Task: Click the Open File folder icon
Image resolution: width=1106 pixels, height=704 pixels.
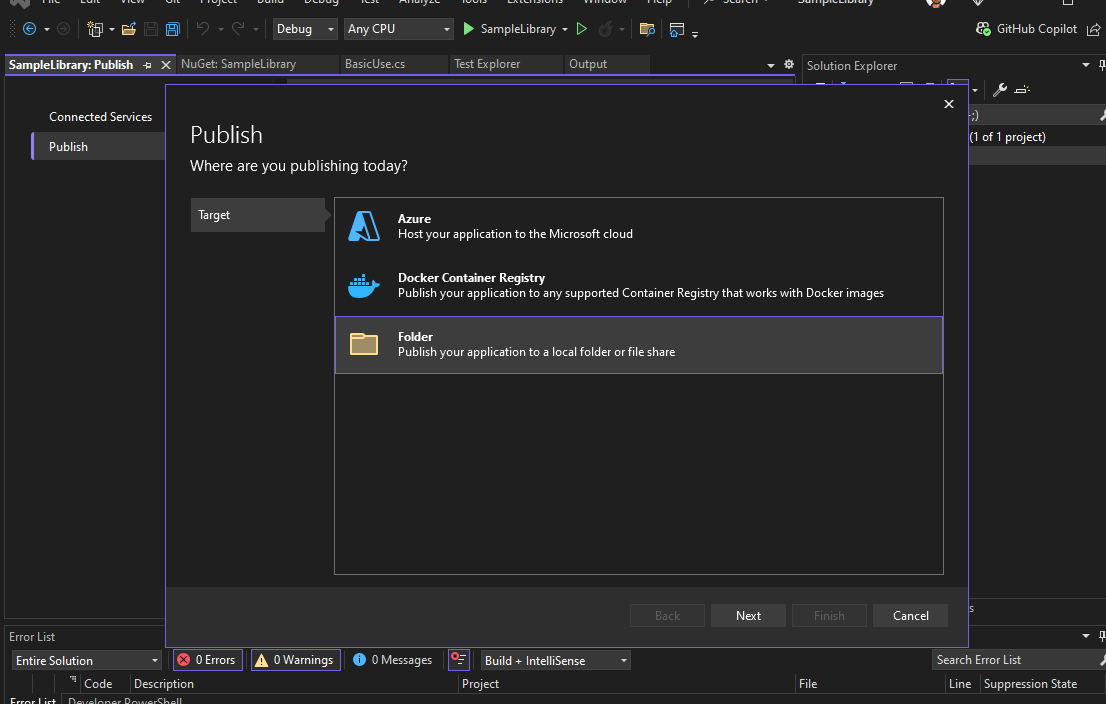Action: click(128, 29)
